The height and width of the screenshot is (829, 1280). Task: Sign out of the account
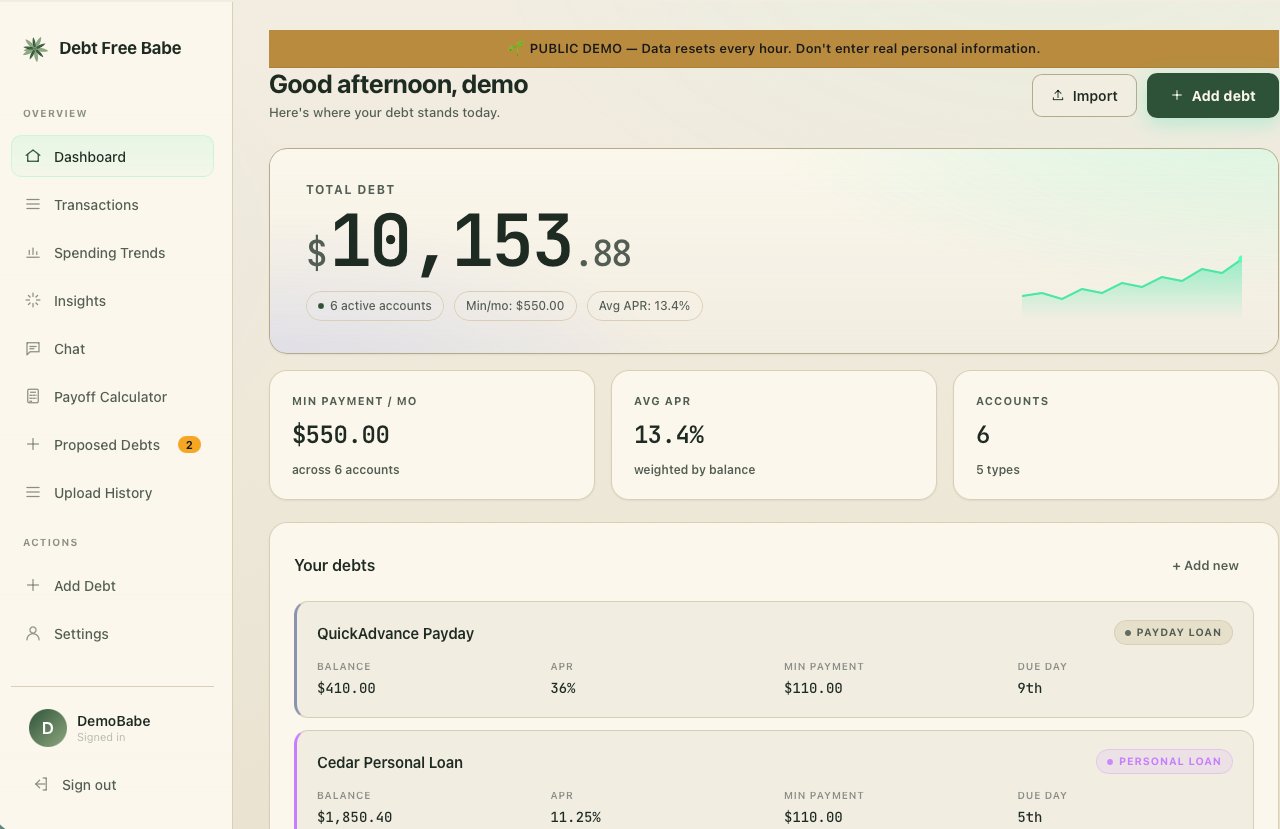pyautogui.click(x=112, y=784)
